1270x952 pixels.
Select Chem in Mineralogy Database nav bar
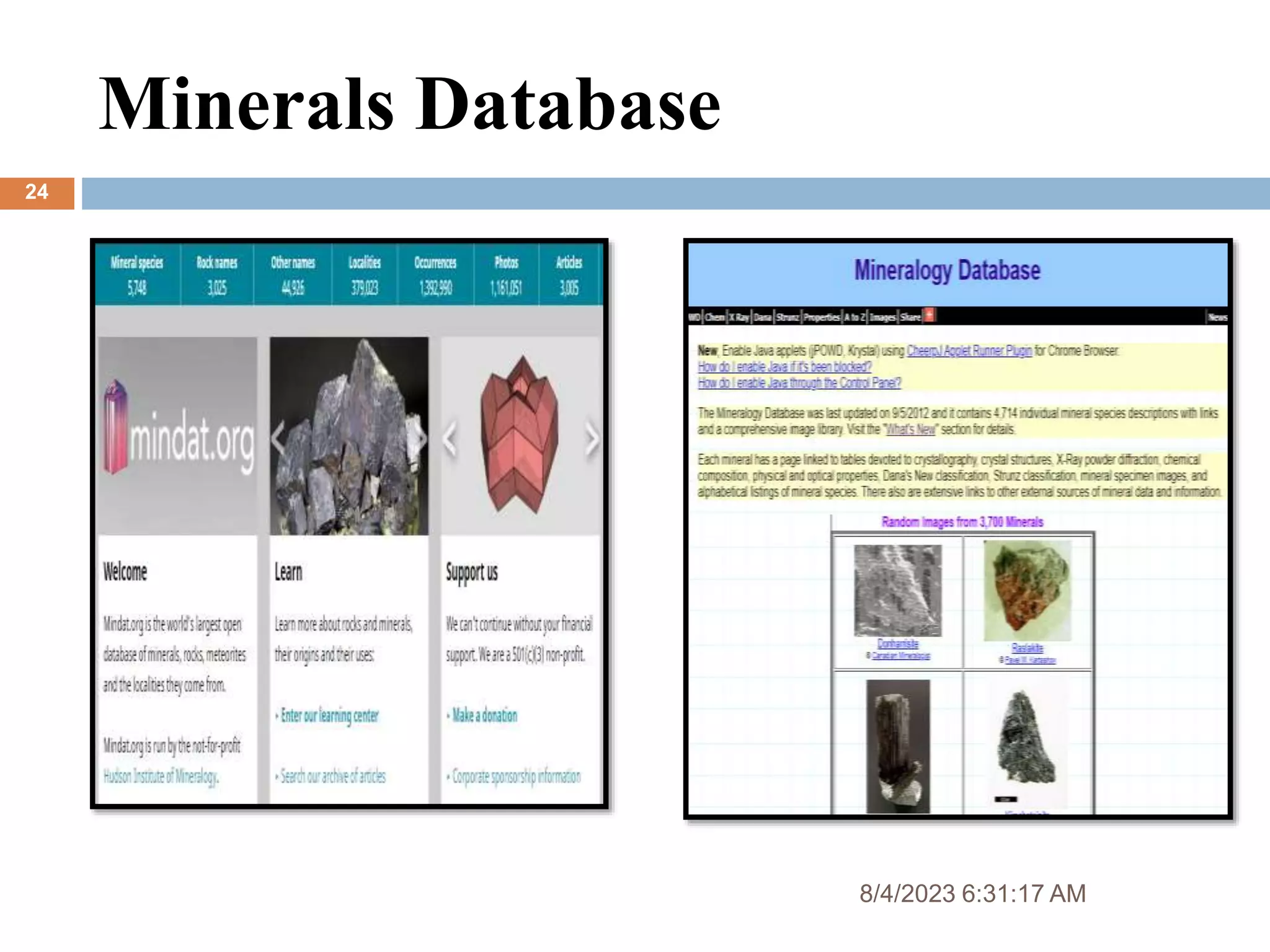click(x=714, y=317)
